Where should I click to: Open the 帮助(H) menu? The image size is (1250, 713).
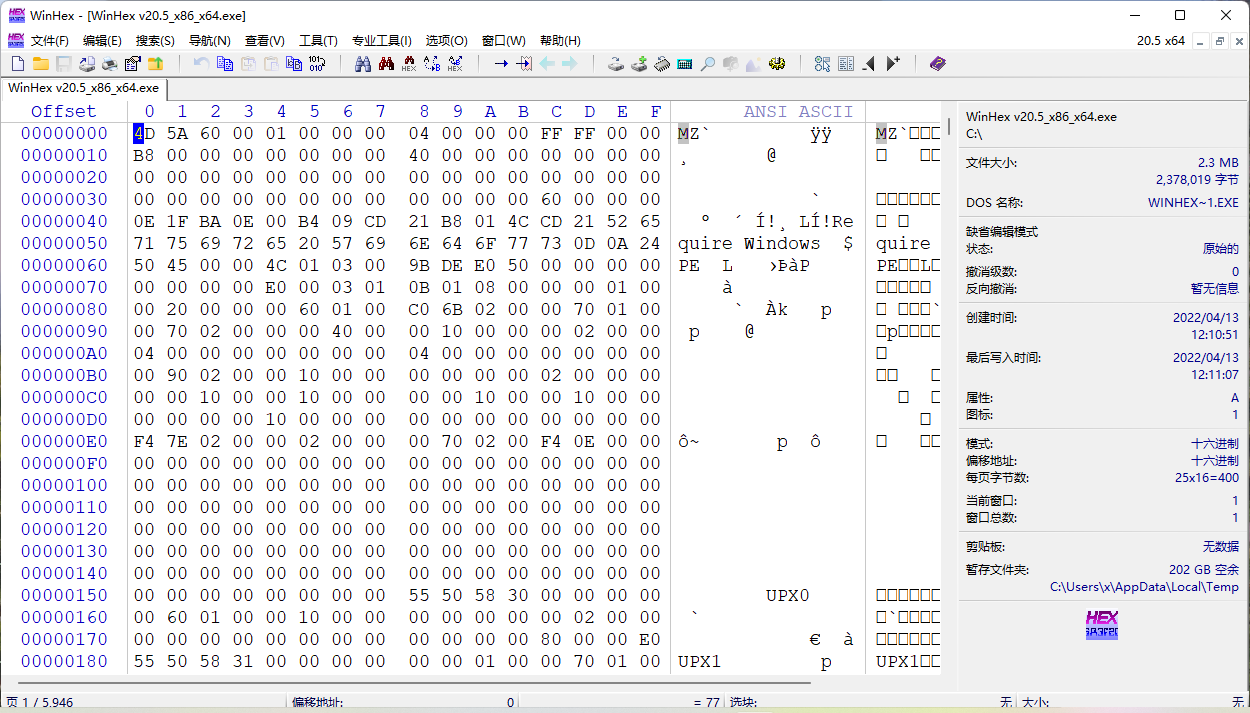pyautogui.click(x=560, y=41)
